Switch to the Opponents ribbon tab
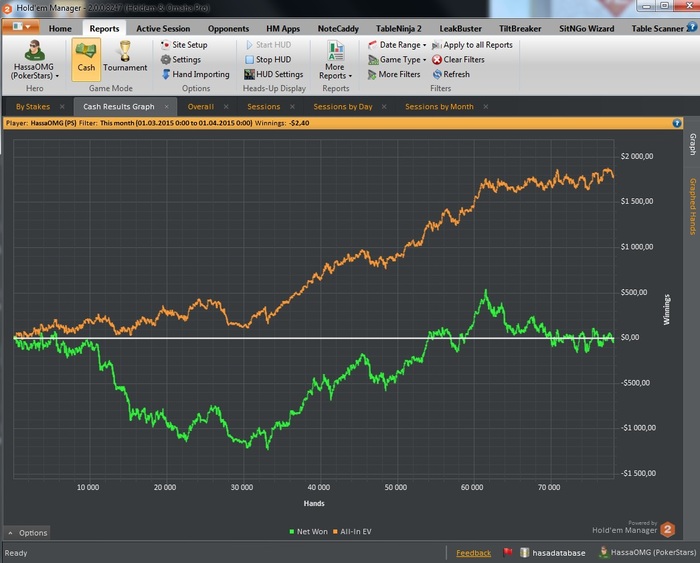The width and height of the screenshot is (700, 563). pos(228,29)
